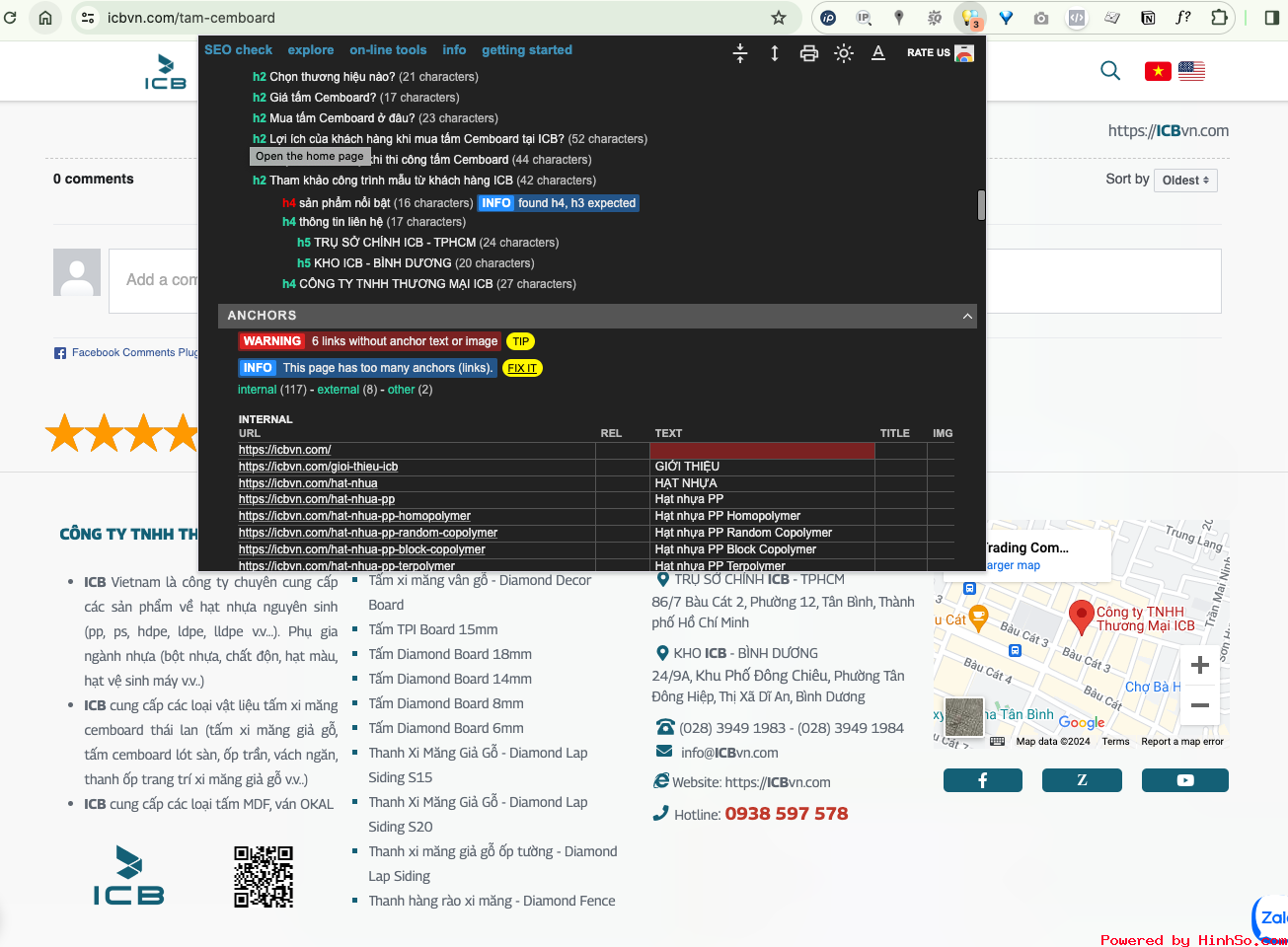Image resolution: width=1288 pixels, height=947 pixels.
Task: Print the SEO report with printer icon
Action: 809,53
